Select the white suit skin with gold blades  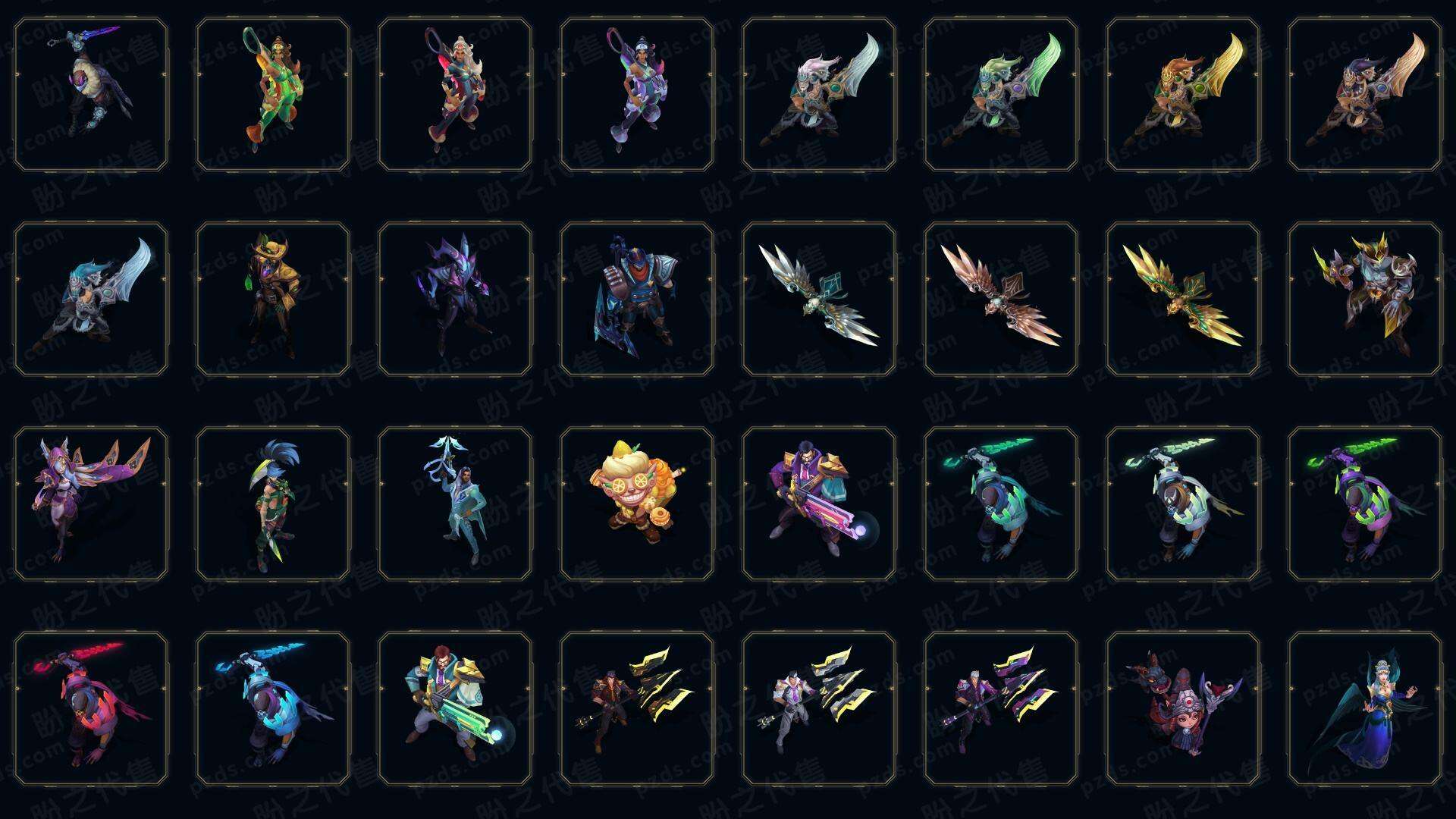click(x=819, y=708)
